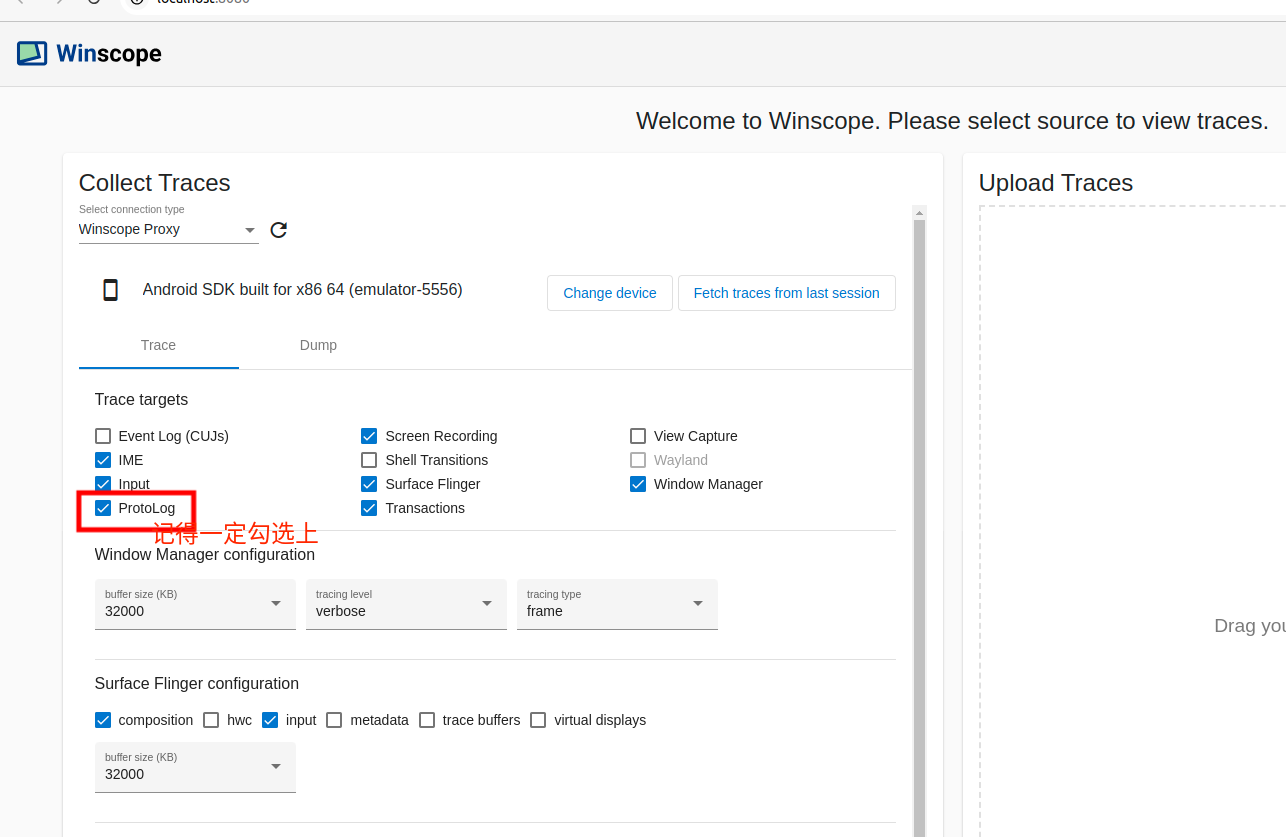Toggle the composition flag checkbox
Viewport: 1286px width, 837px height.
[x=103, y=720]
